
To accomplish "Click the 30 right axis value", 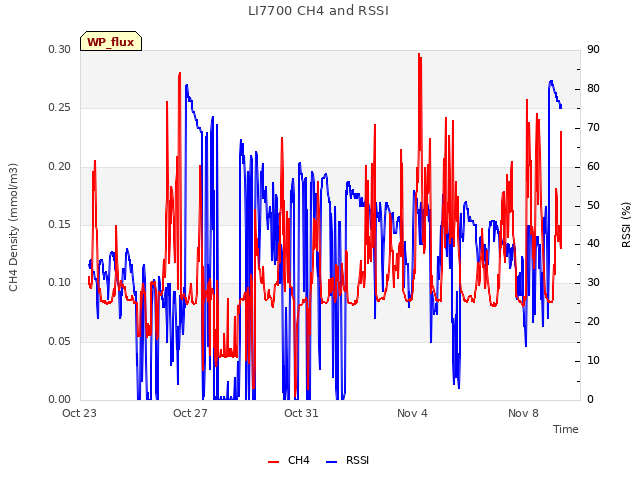I will [593, 282].
